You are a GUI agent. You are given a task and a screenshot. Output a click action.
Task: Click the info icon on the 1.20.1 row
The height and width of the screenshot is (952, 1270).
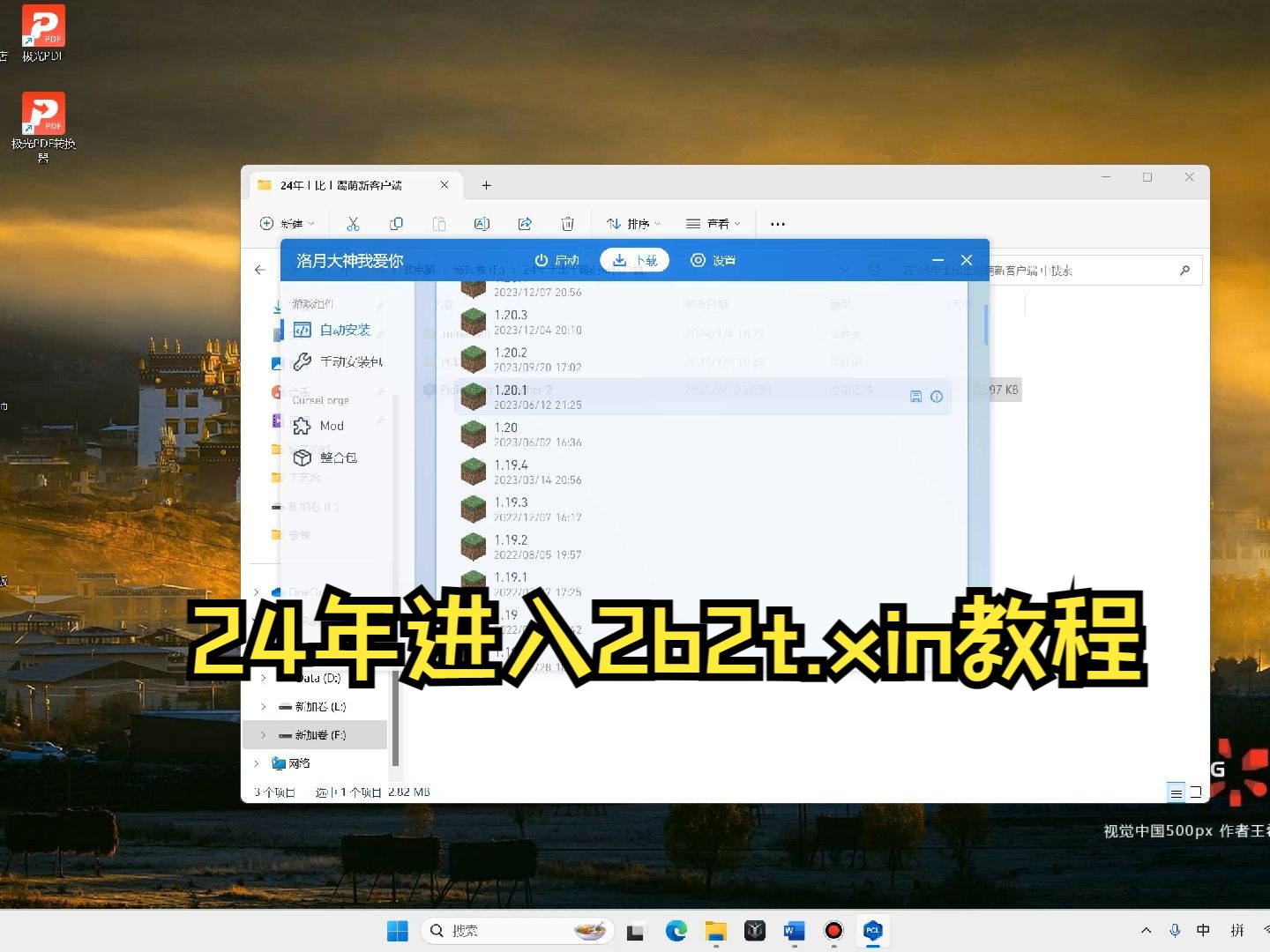point(937,397)
